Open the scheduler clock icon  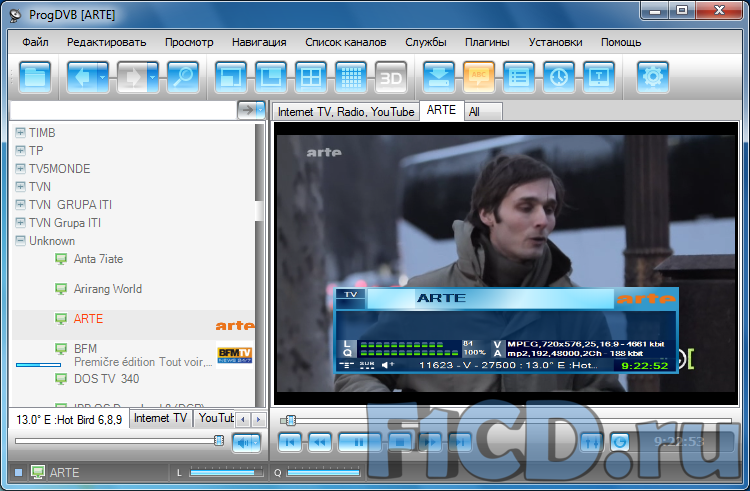pos(559,77)
